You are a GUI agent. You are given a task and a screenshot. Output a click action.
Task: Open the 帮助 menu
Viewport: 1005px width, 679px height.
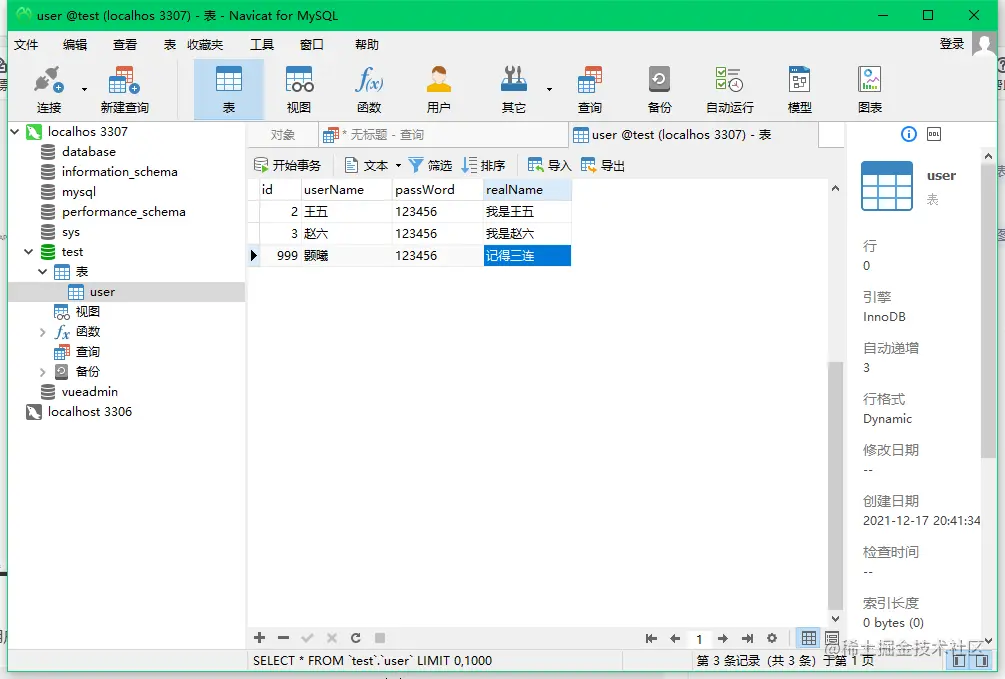pos(367,44)
